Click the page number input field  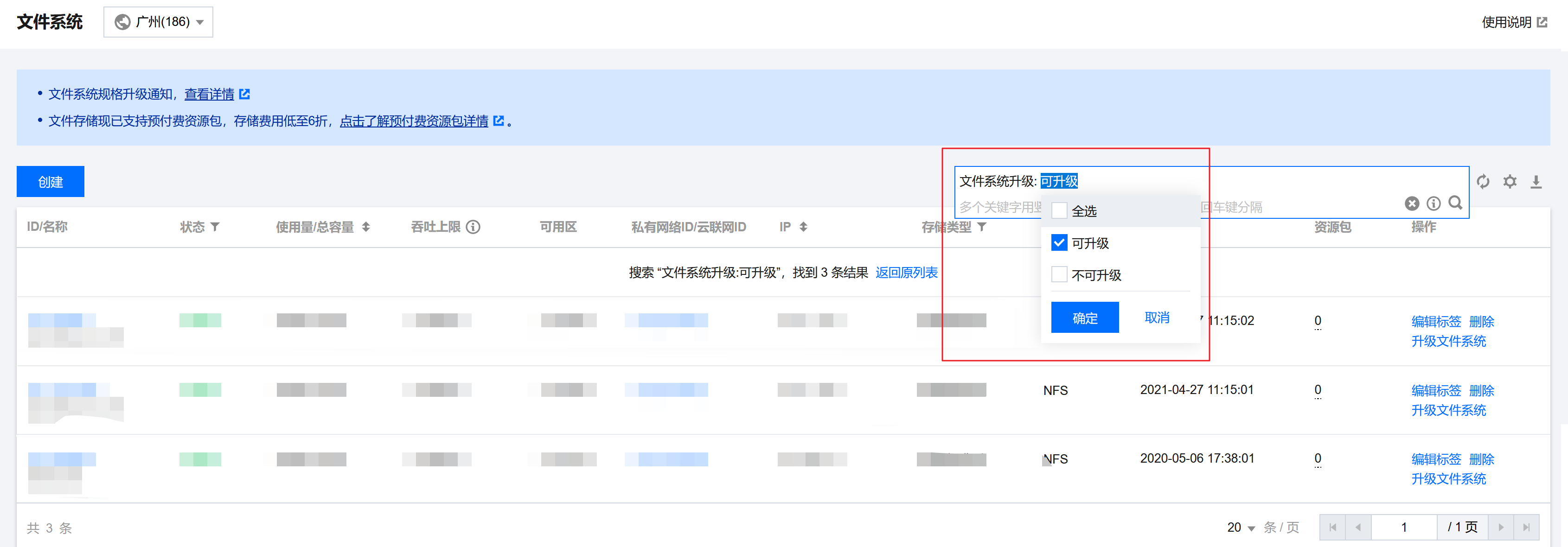pyautogui.click(x=1404, y=528)
